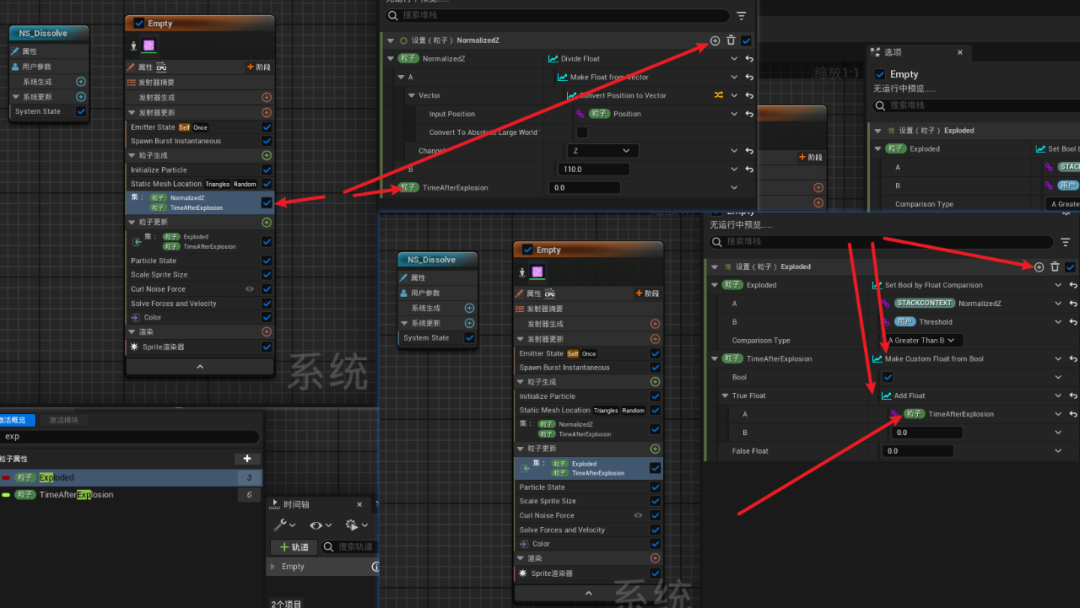This screenshot has height=608, width=1080.
Task: Click add icon in lower Exploded module header
Action: [x=1039, y=266]
